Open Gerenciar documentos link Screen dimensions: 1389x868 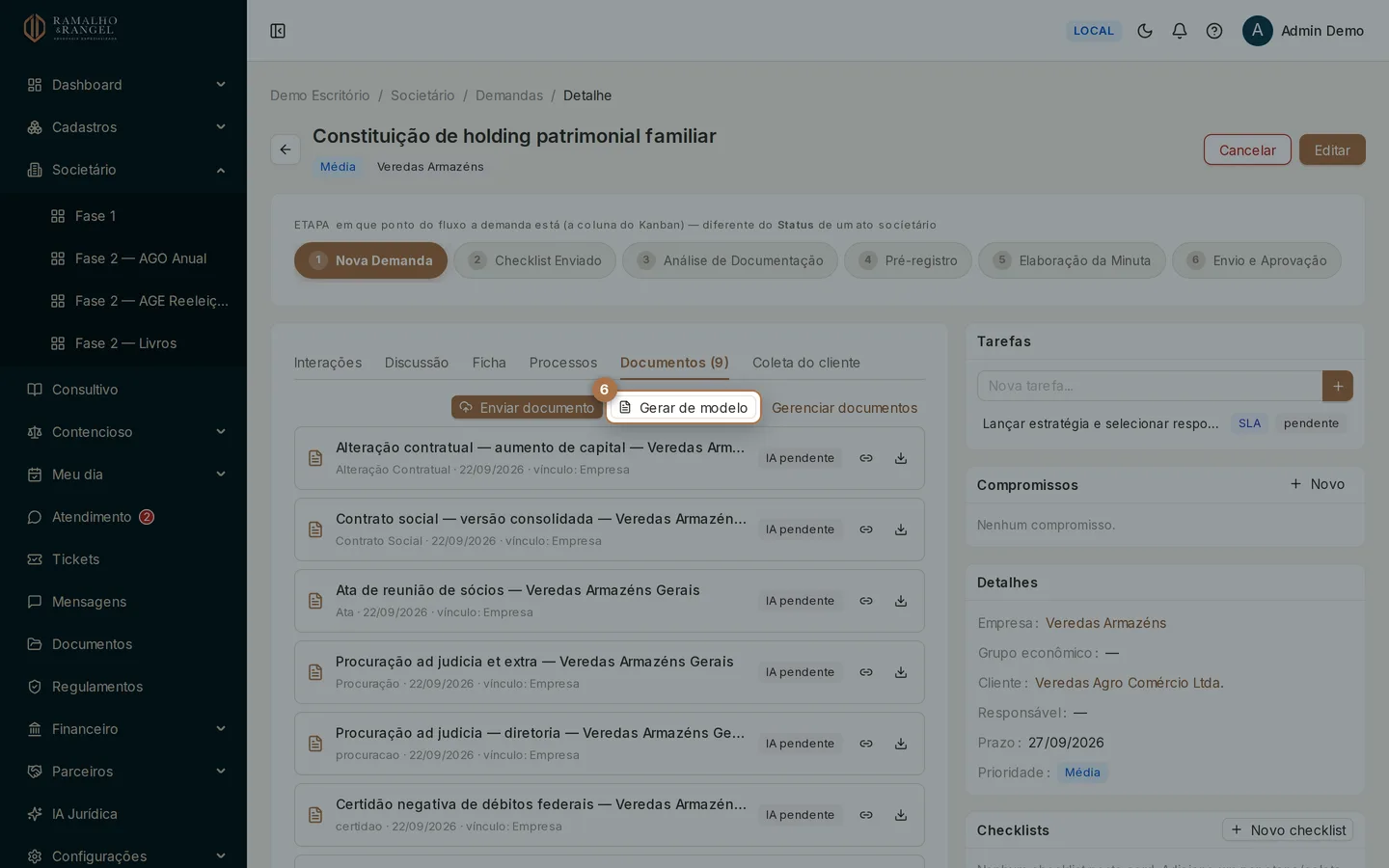click(x=845, y=408)
